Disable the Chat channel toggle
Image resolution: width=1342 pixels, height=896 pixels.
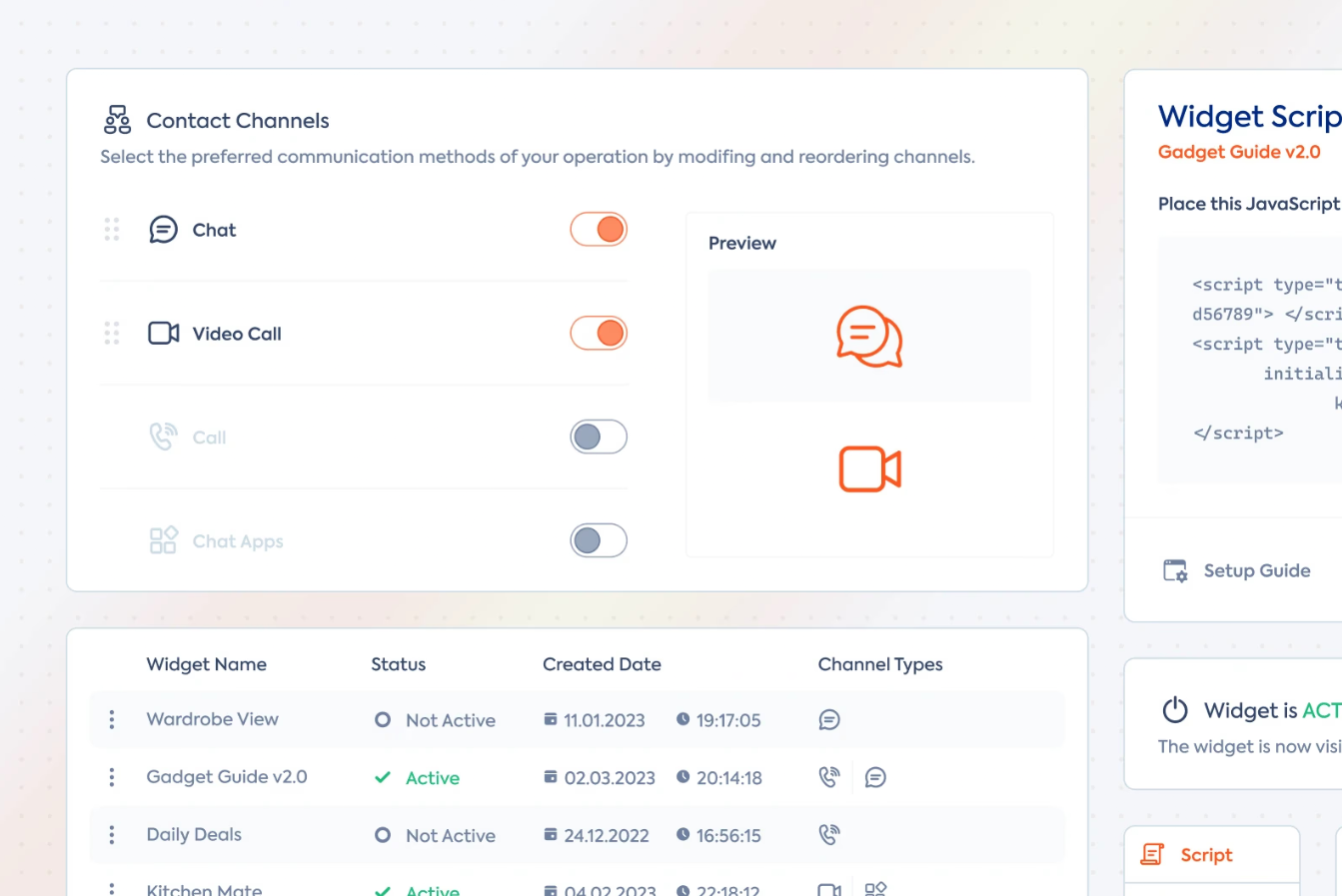[599, 230]
